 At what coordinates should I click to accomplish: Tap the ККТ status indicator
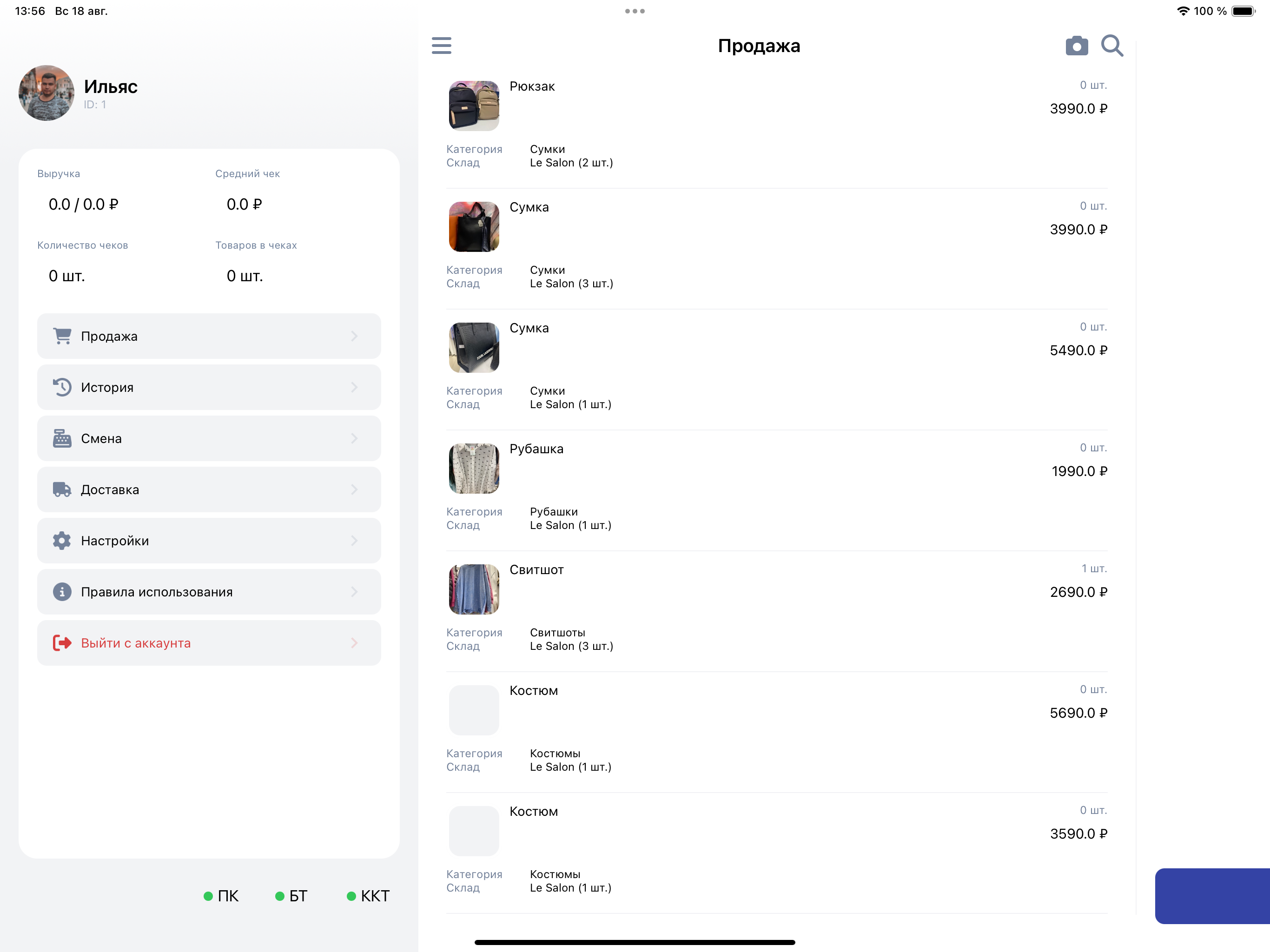pyautogui.click(x=368, y=896)
